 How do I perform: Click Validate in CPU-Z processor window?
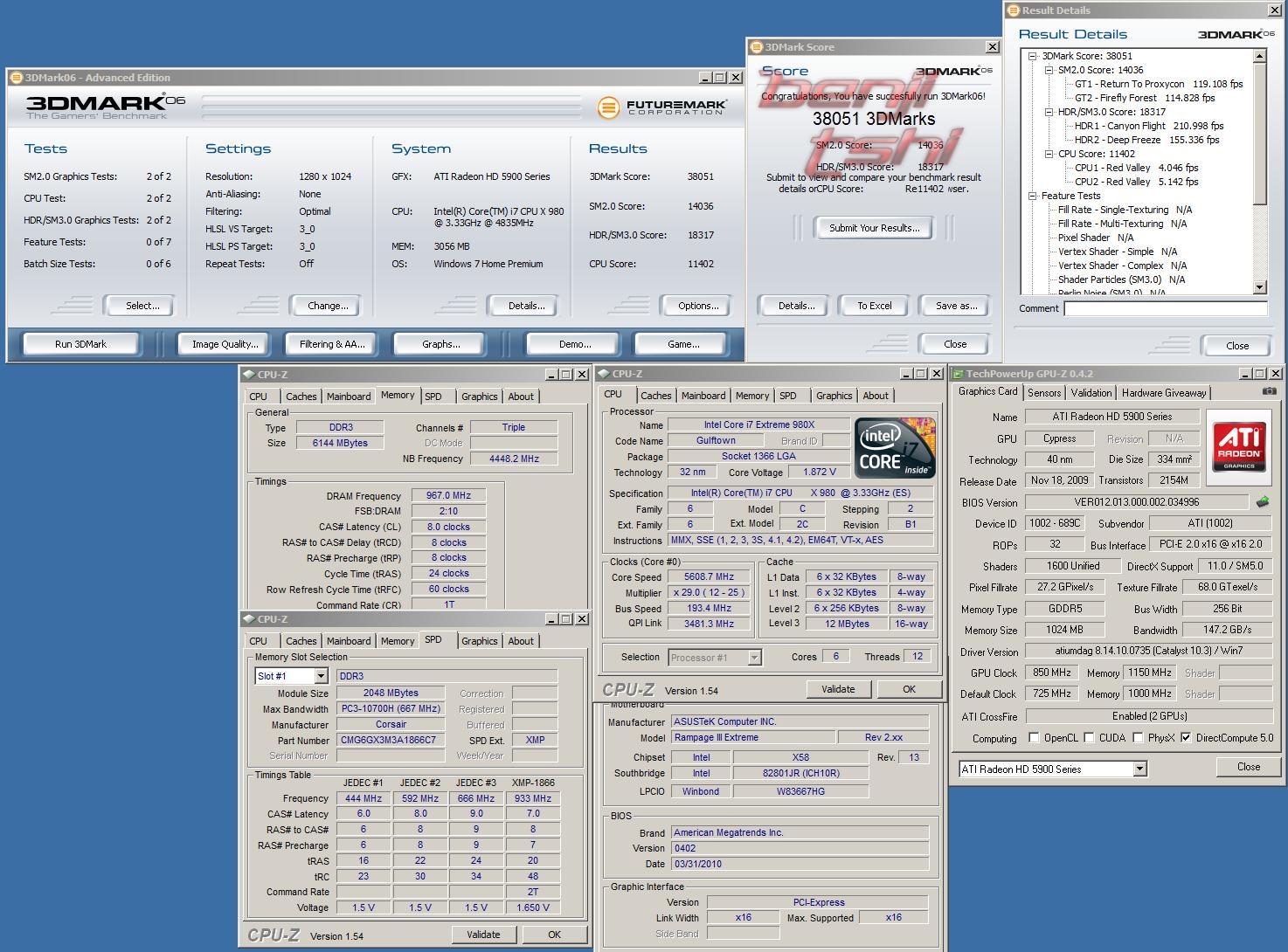pos(838,689)
